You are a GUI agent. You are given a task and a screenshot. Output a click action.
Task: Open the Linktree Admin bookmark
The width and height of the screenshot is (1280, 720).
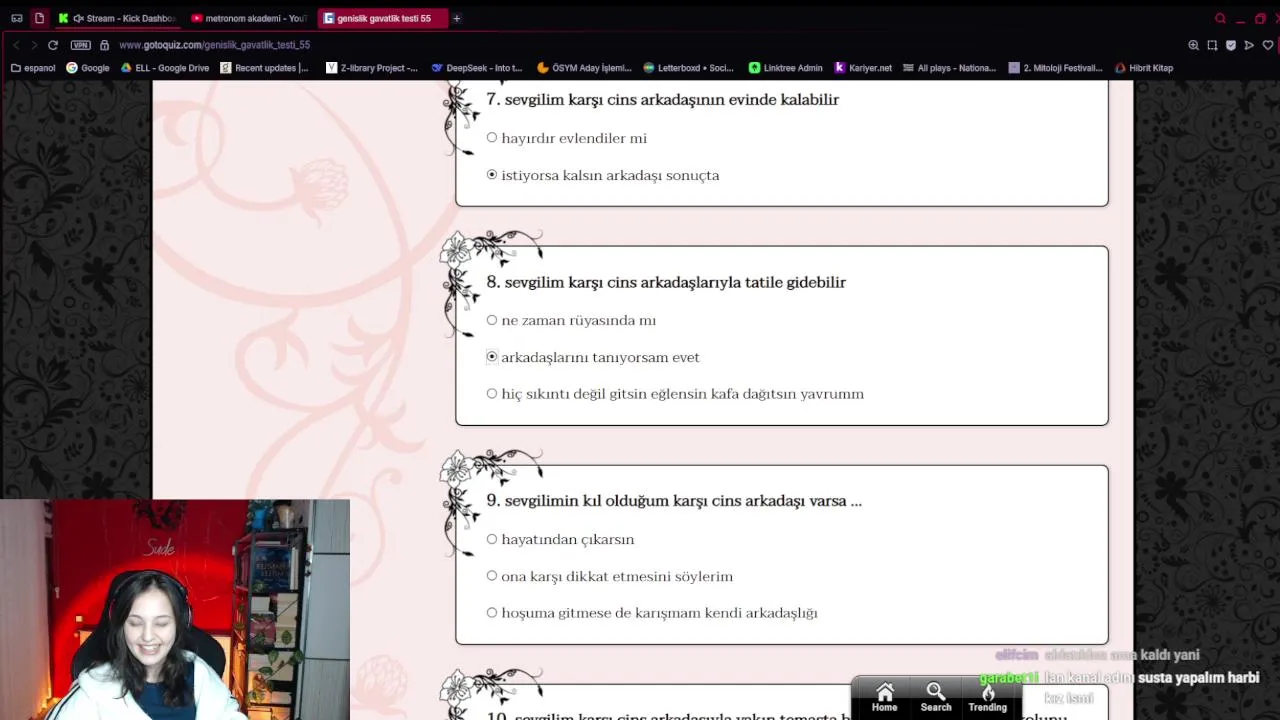(785, 68)
